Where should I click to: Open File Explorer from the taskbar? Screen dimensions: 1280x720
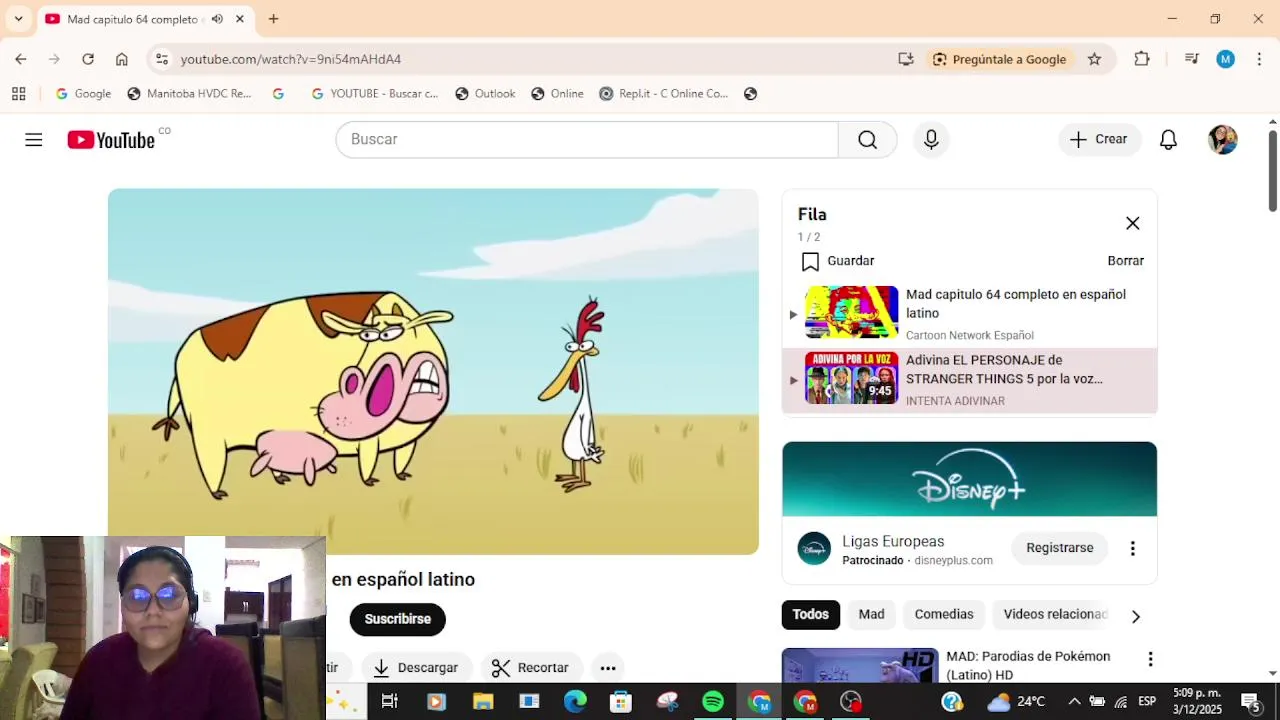(x=483, y=702)
